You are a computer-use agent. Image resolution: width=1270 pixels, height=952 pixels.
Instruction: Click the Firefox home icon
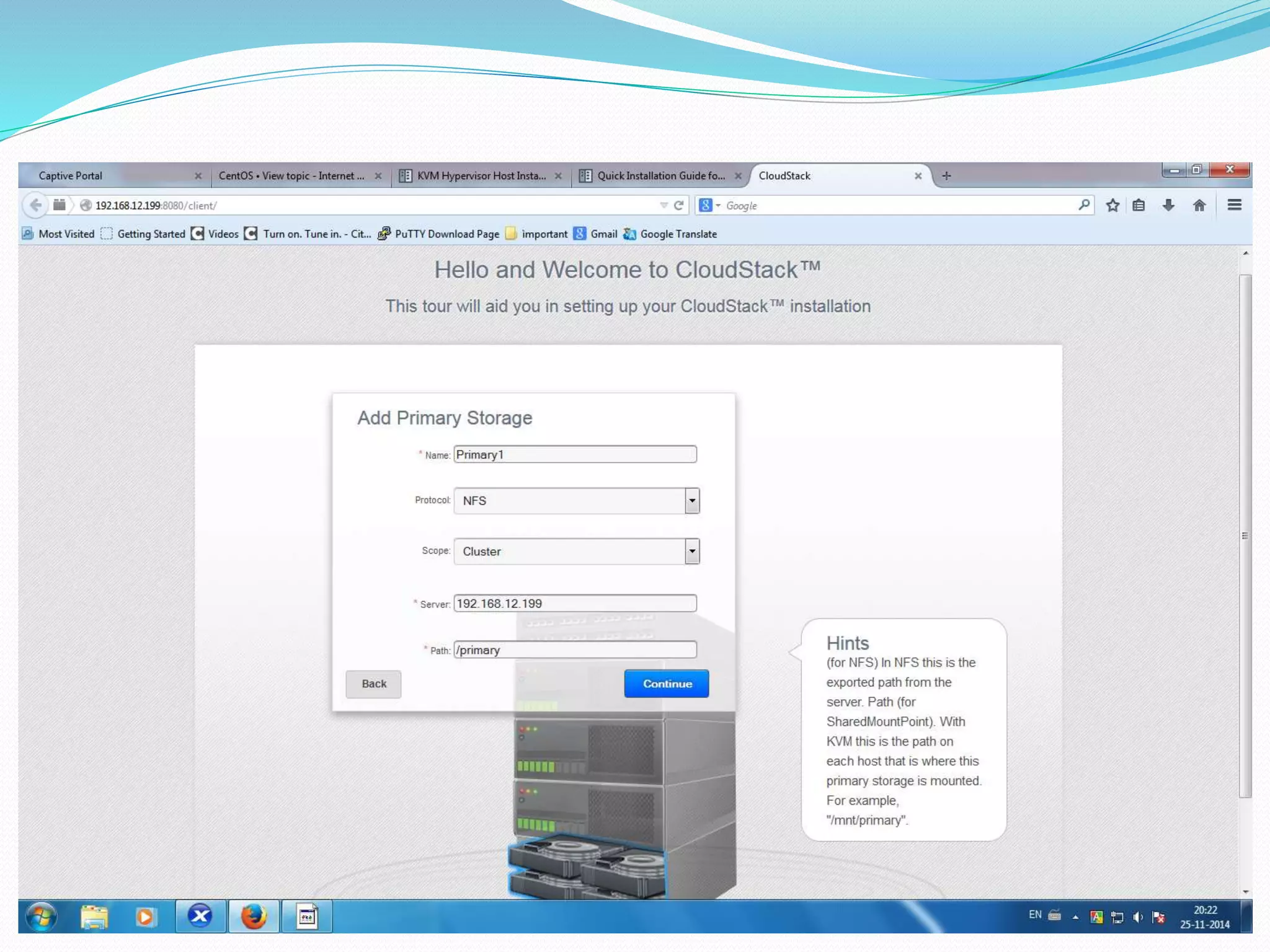[x=1199, y=205]
